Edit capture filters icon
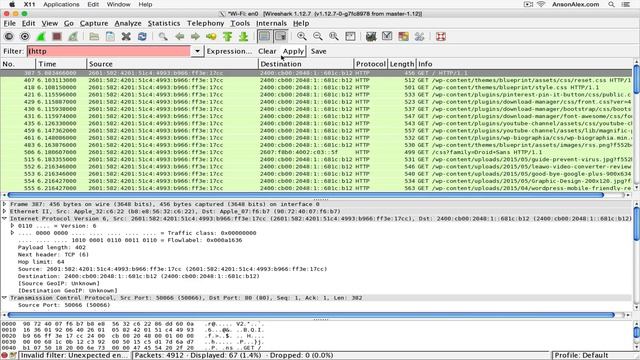 pos(371,37)
